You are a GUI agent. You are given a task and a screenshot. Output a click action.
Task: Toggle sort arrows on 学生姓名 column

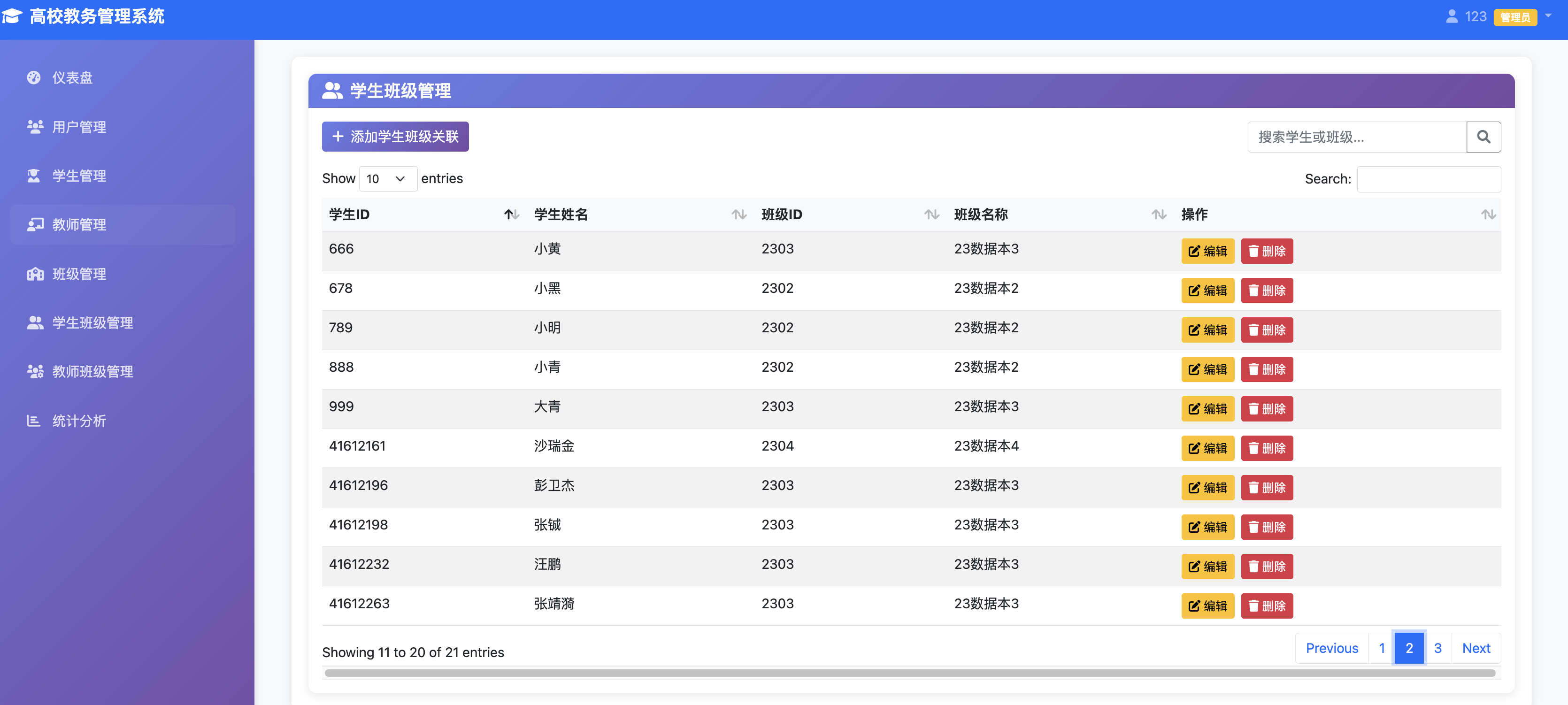[x=738, y=215]
